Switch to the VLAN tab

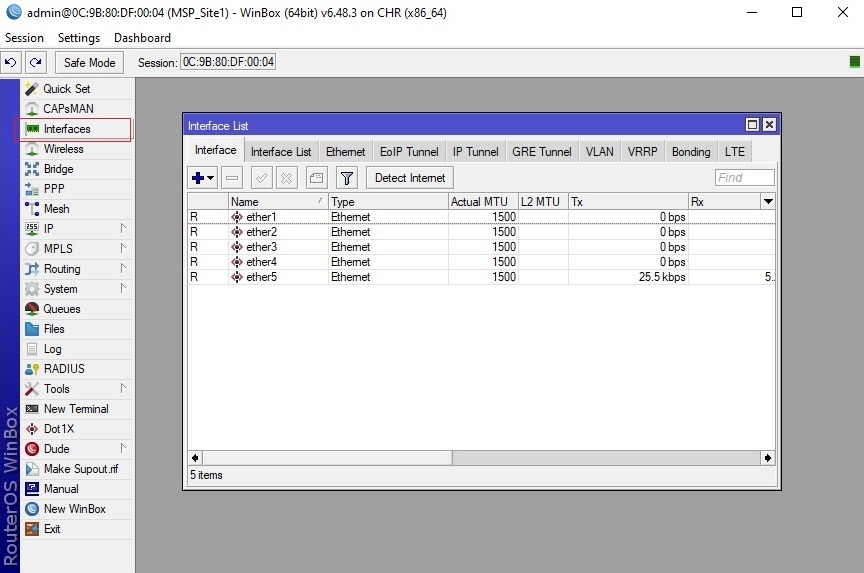coord(600,152)
